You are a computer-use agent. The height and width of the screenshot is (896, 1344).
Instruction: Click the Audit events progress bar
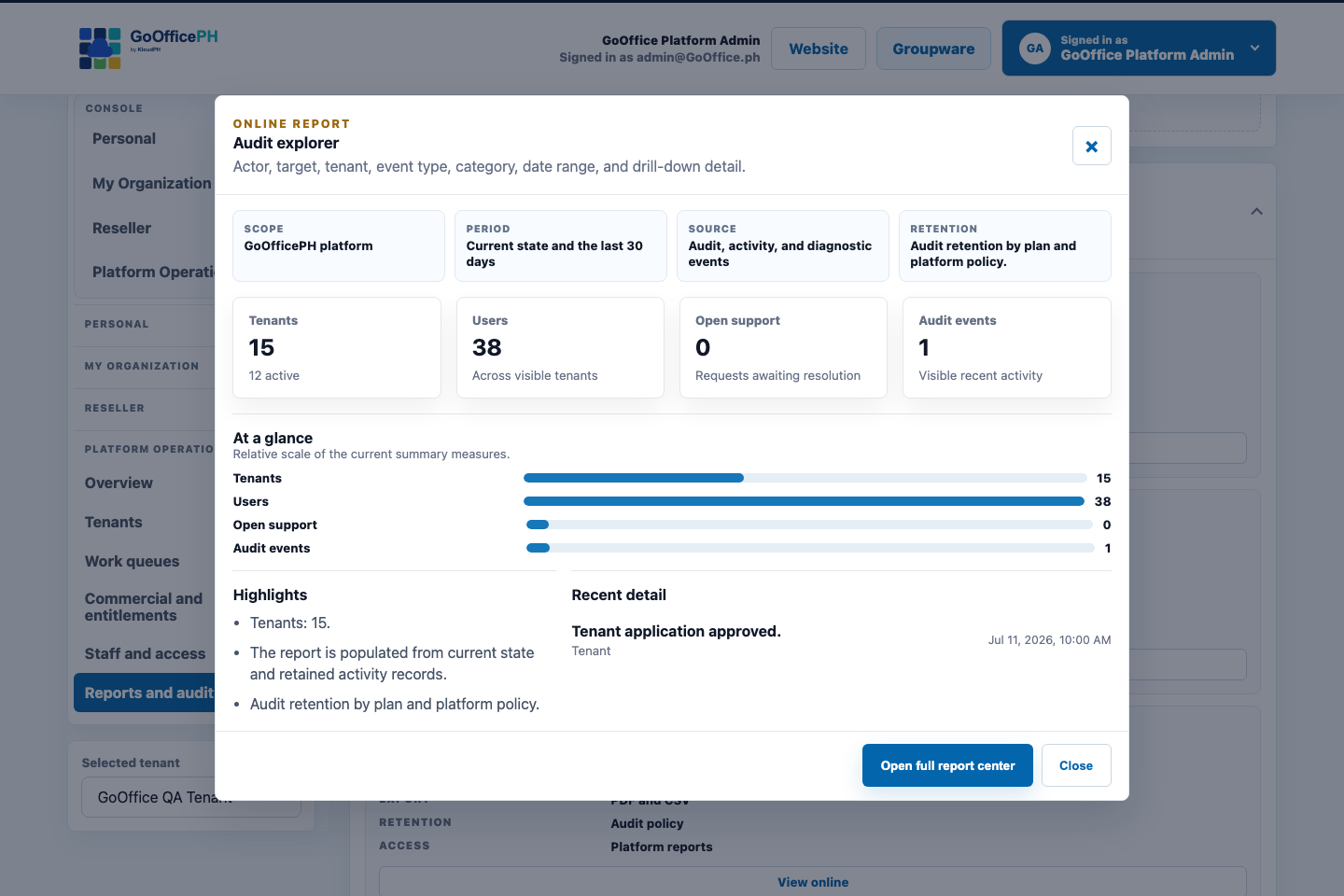(x=810, y=548)
